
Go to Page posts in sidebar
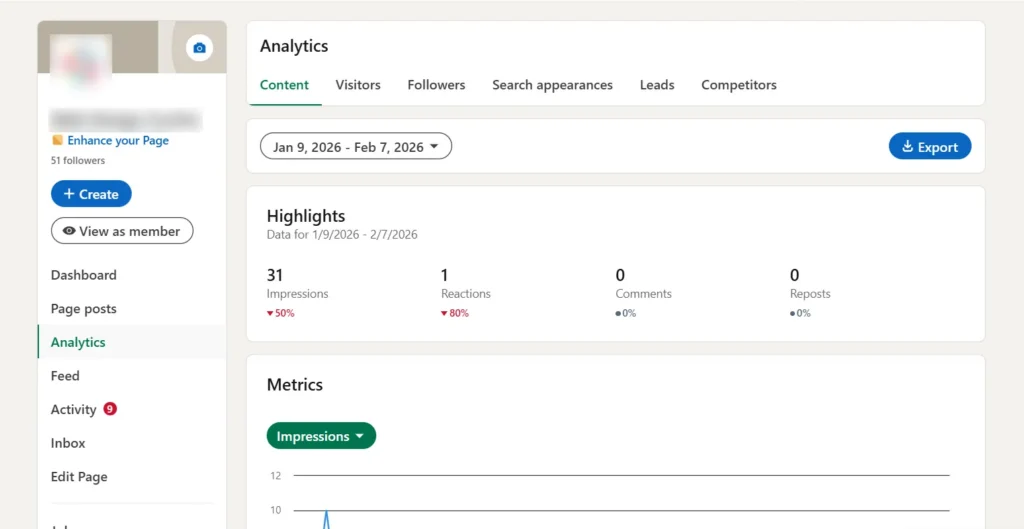tap(84, 309)
